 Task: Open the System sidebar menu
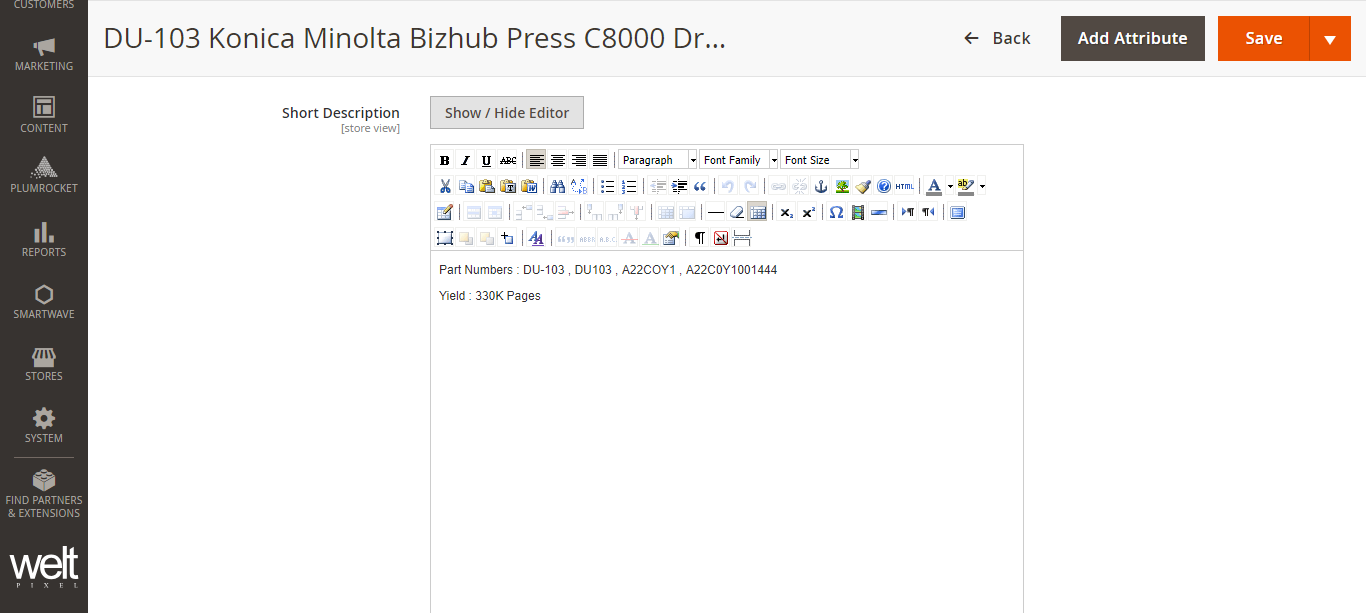click(44, 425)
